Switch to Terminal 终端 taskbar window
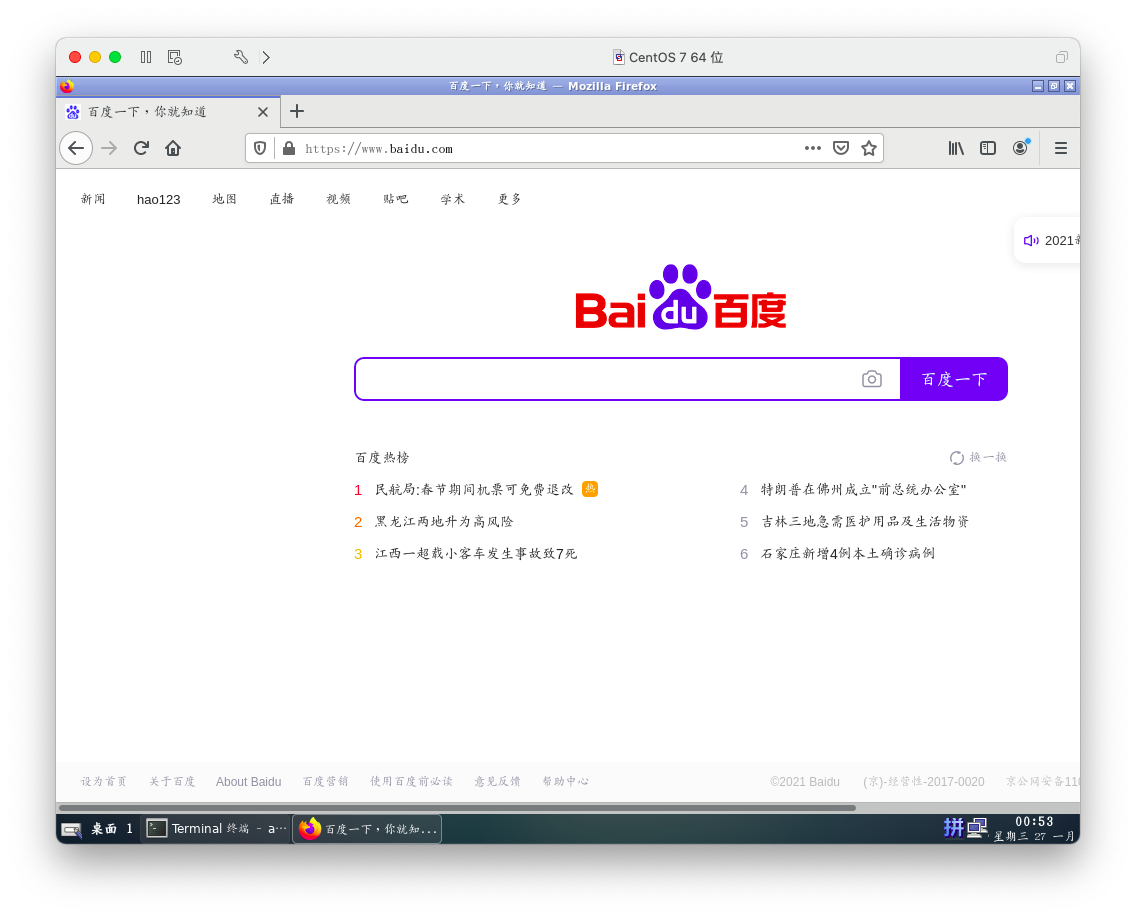Screen dimensions: 1136x918 pyautogui.click(x=217, y=829)
